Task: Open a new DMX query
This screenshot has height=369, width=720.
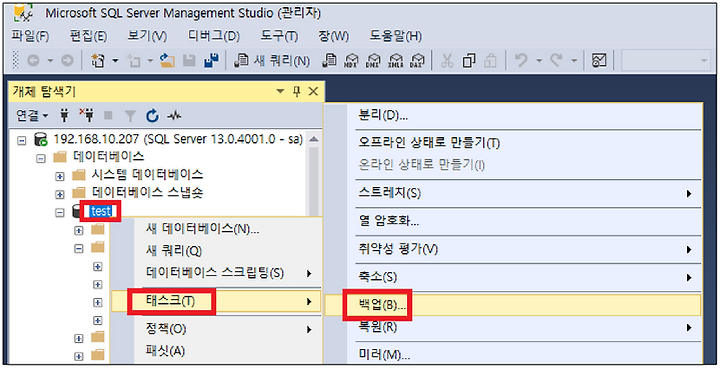Action: (373, 61)
